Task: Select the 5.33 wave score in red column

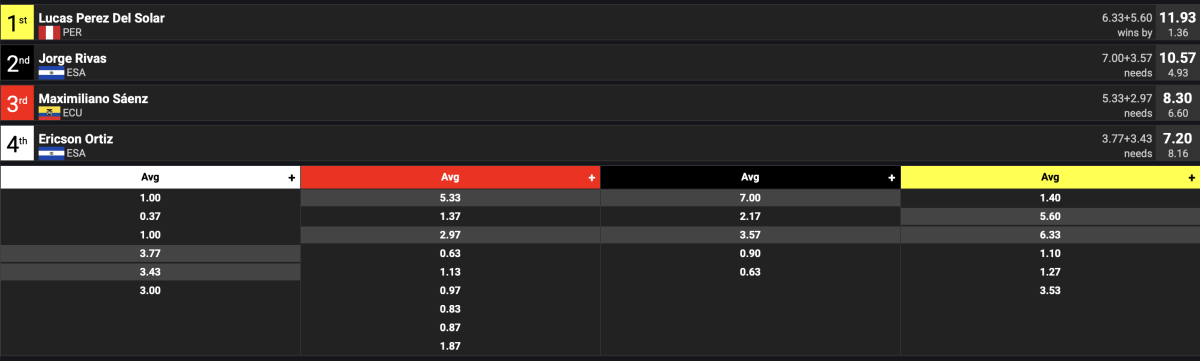Action: pyautogui.click(x=450, y=199)
